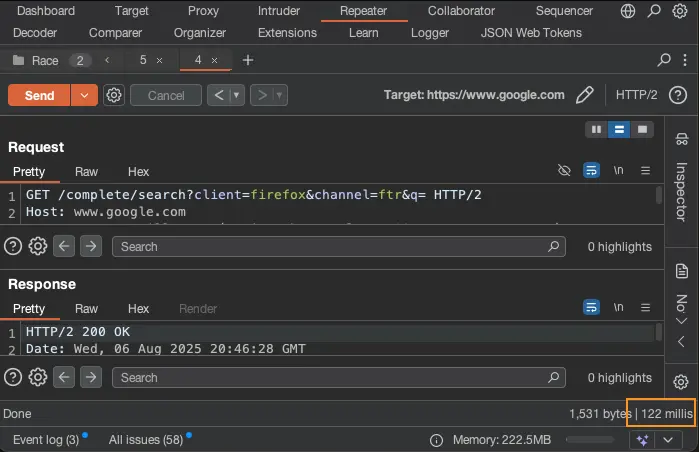Image resolution: width=699 pixels, height=452 pixels.
Task: Add a new Repeater tab with plus
Action: [x=248, y=60]
